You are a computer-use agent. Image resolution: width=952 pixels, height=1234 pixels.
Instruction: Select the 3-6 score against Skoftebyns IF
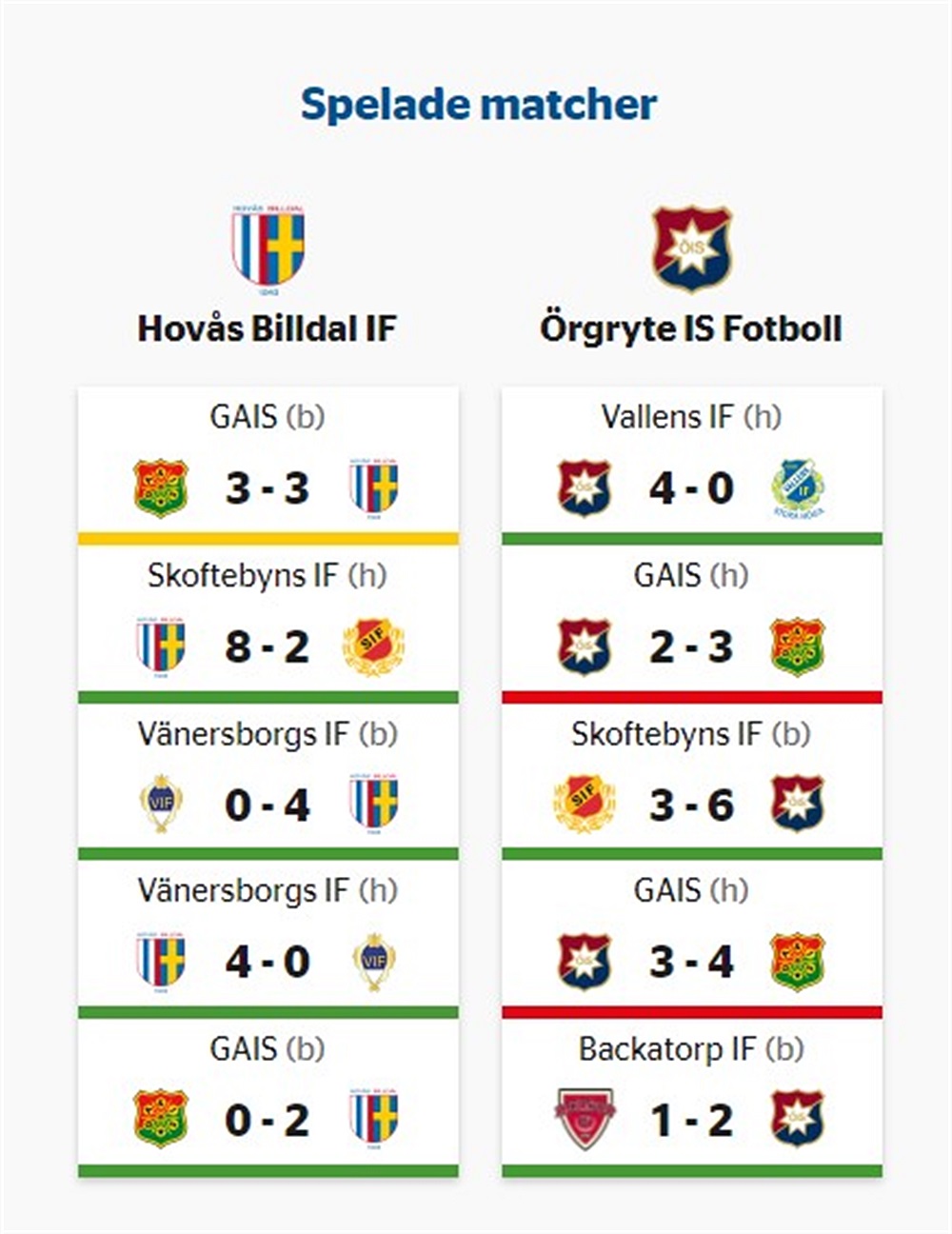coord(692,805)
